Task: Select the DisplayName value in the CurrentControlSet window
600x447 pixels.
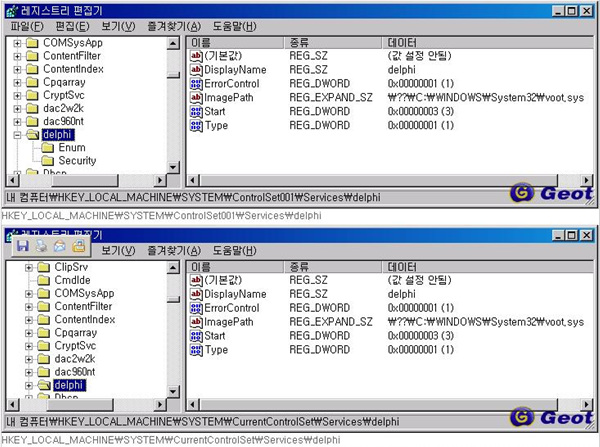Action: 235,294
